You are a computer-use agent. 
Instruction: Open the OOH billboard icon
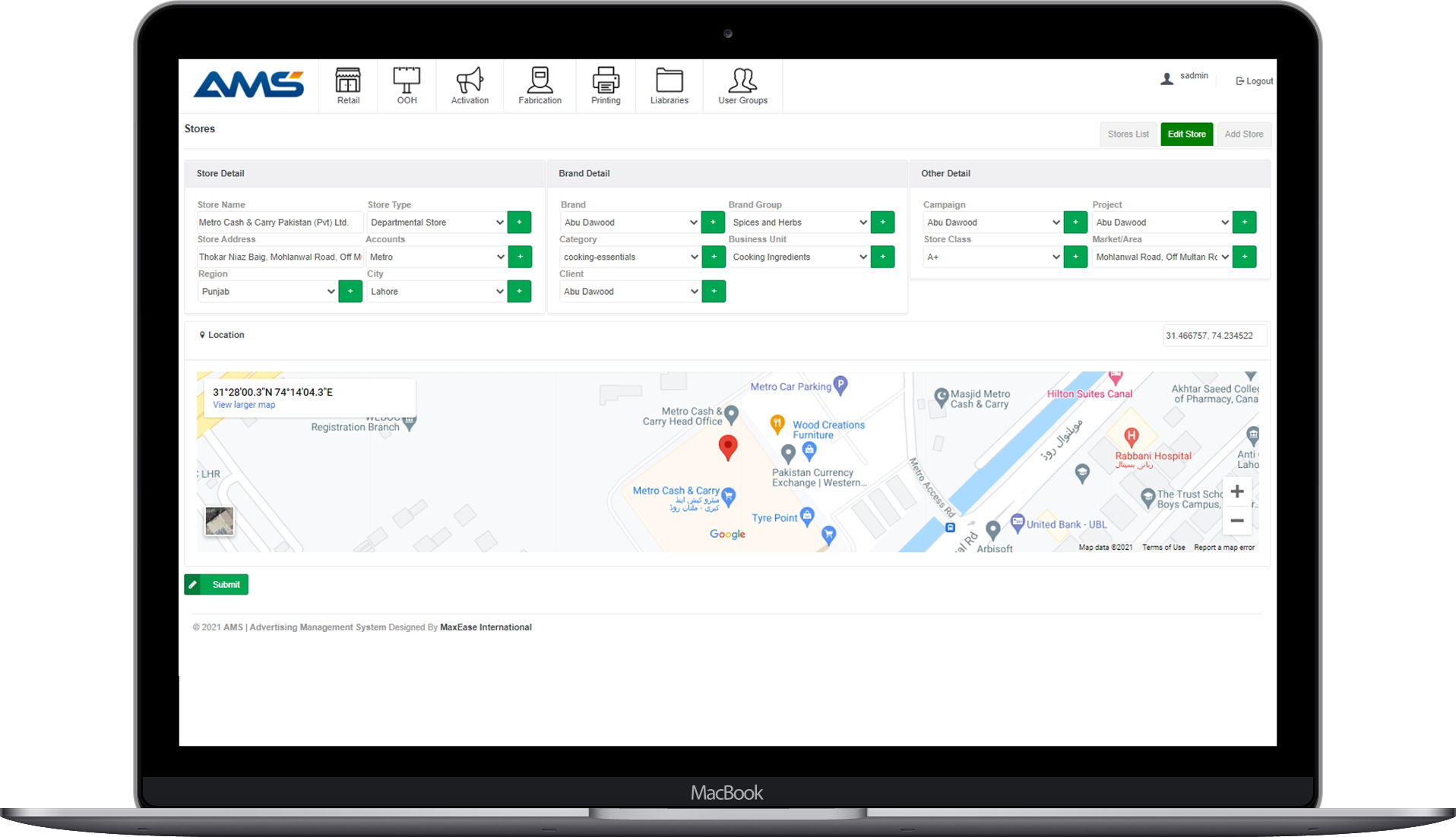(407, 86)
